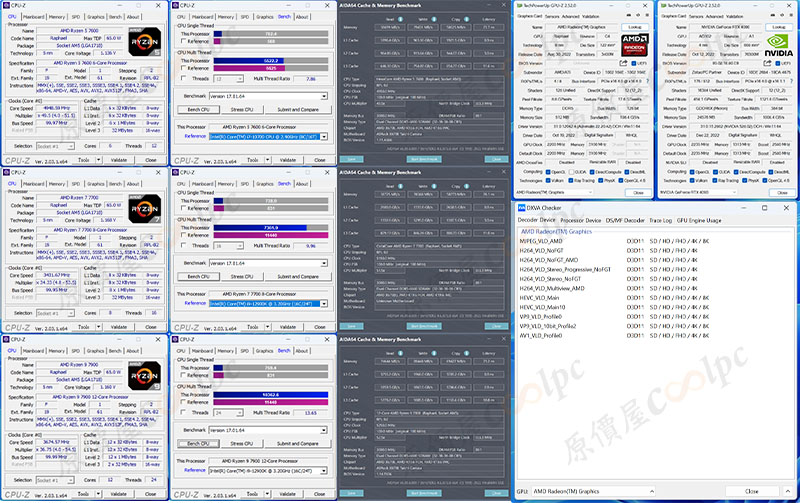Screen dimensions: 800x503
Task: Click the Lookup button in NVIDIA GPU-Z
Action: (779, 27)
